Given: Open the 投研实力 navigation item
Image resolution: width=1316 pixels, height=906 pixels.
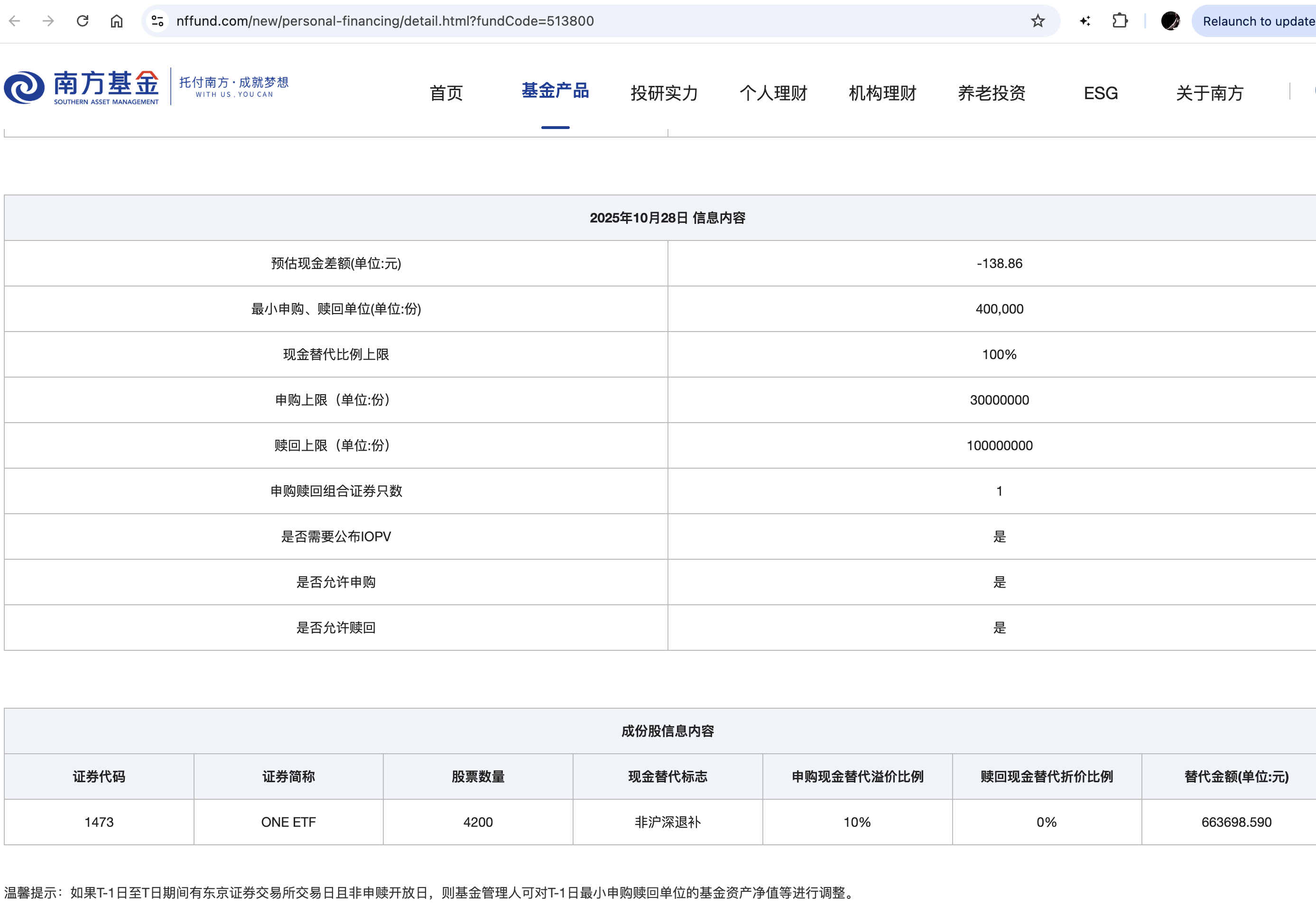Looking at the screenshot, I should [x=664, y=92].
